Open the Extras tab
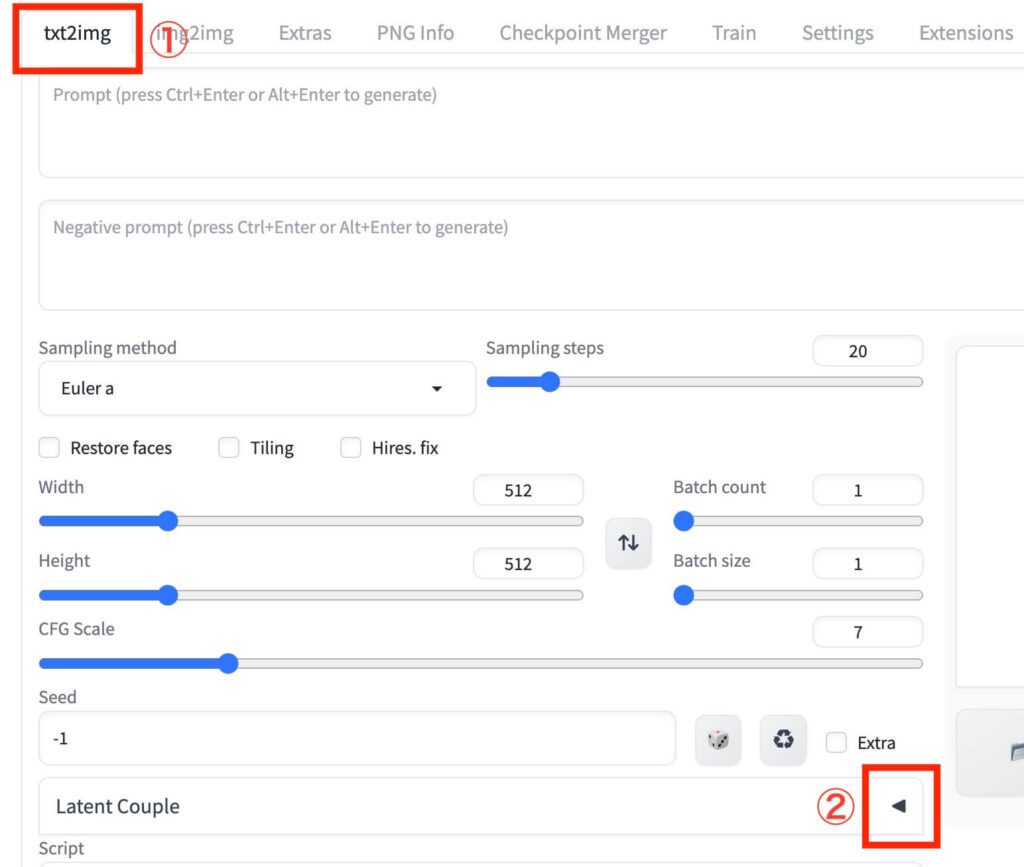 click(305, 33)
